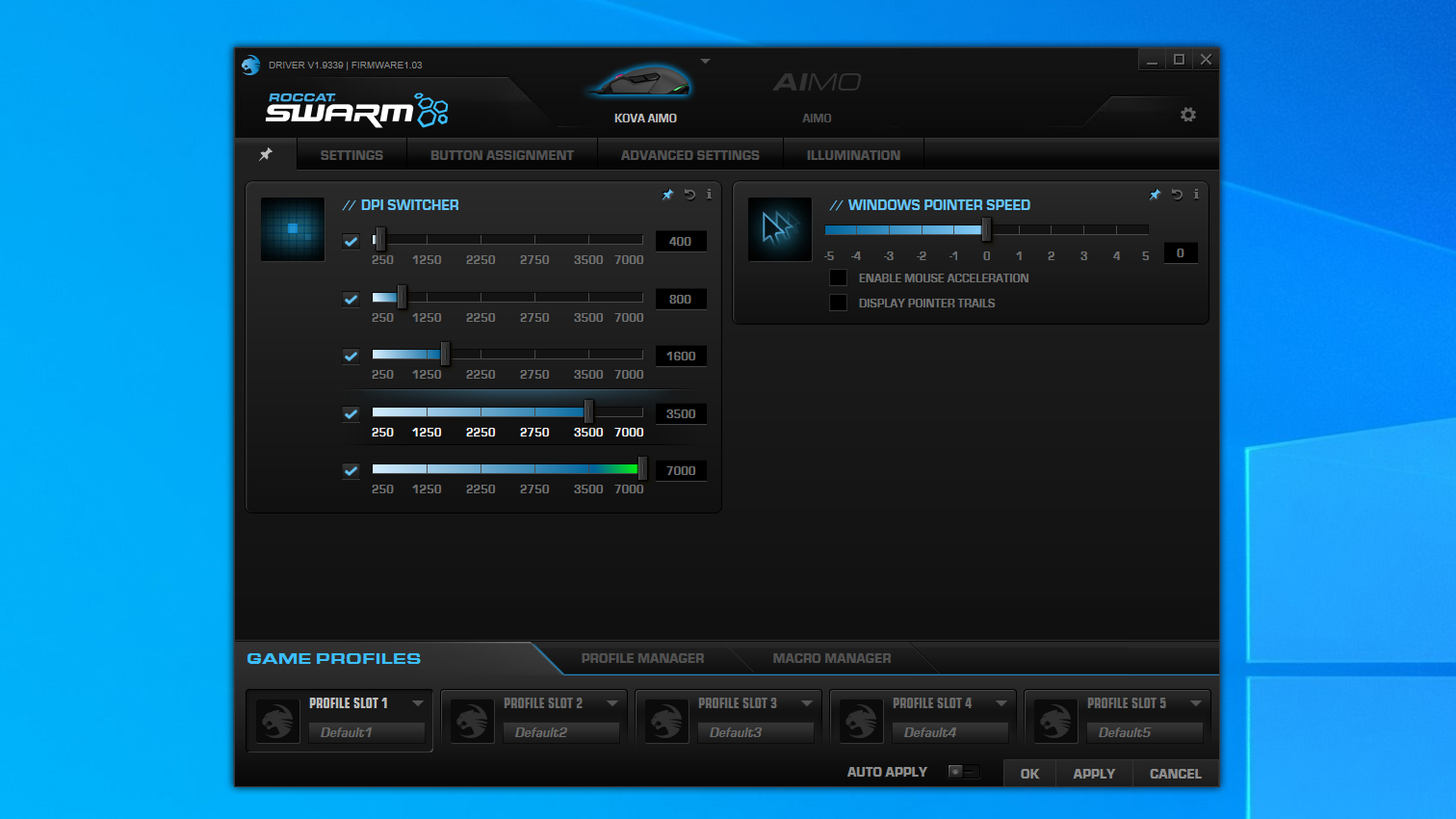Click the 1600 DPI value field
The width and height of the screenshot is (1456, 819).
[x=681, y=357]
